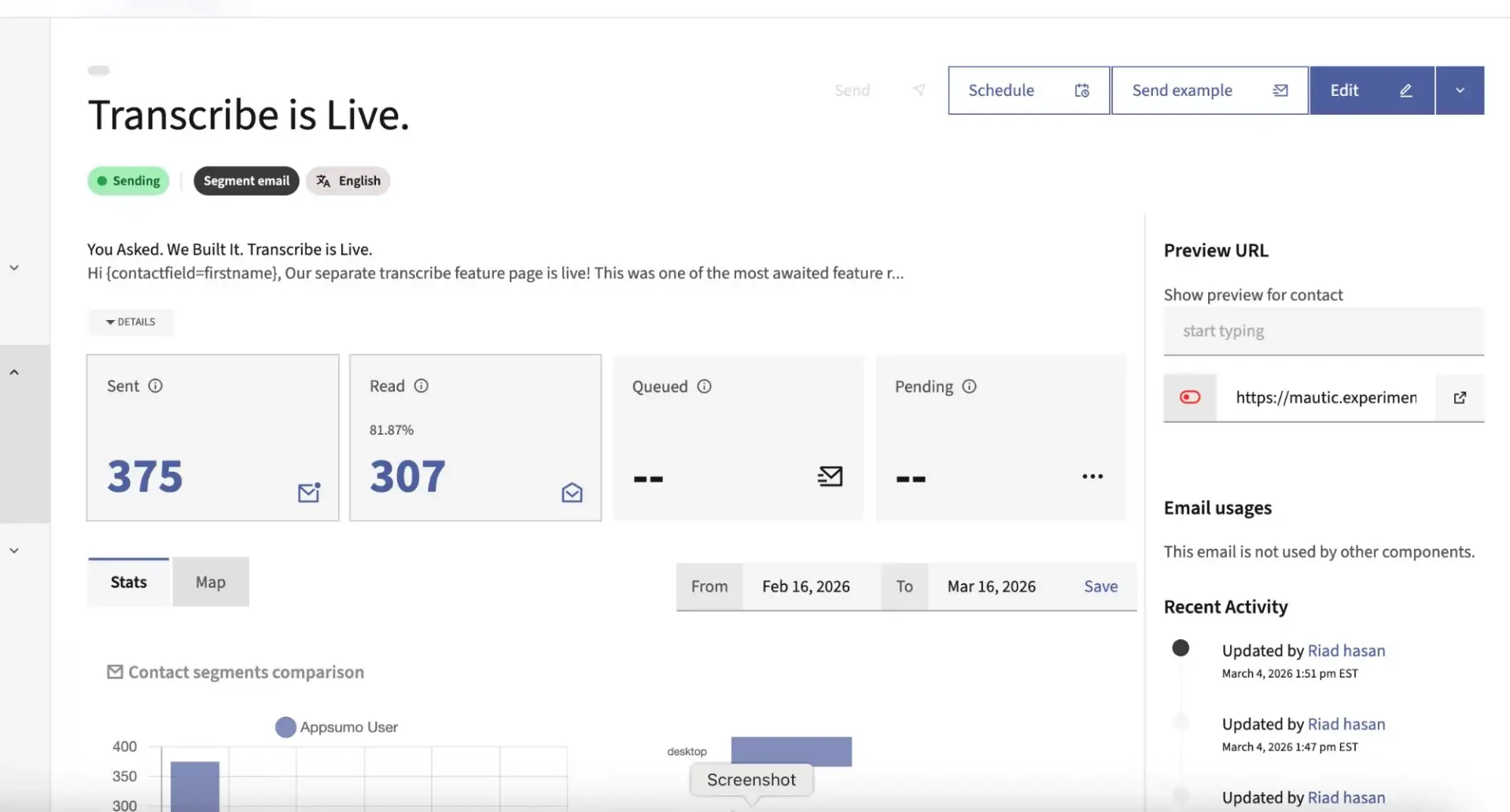Image resolution: width=1510 pixels, height=812 pixels.
Task: Click the envelope icon in Send example button
Action: point(1280,90)
